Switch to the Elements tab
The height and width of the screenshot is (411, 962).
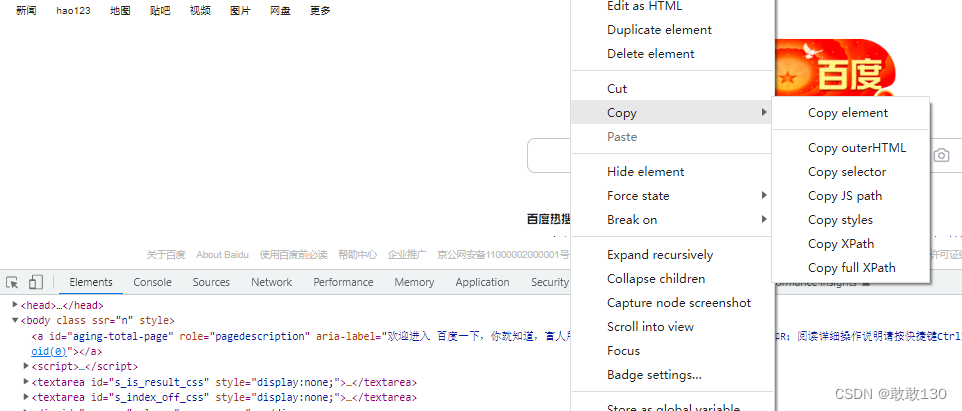click(91, 282)
